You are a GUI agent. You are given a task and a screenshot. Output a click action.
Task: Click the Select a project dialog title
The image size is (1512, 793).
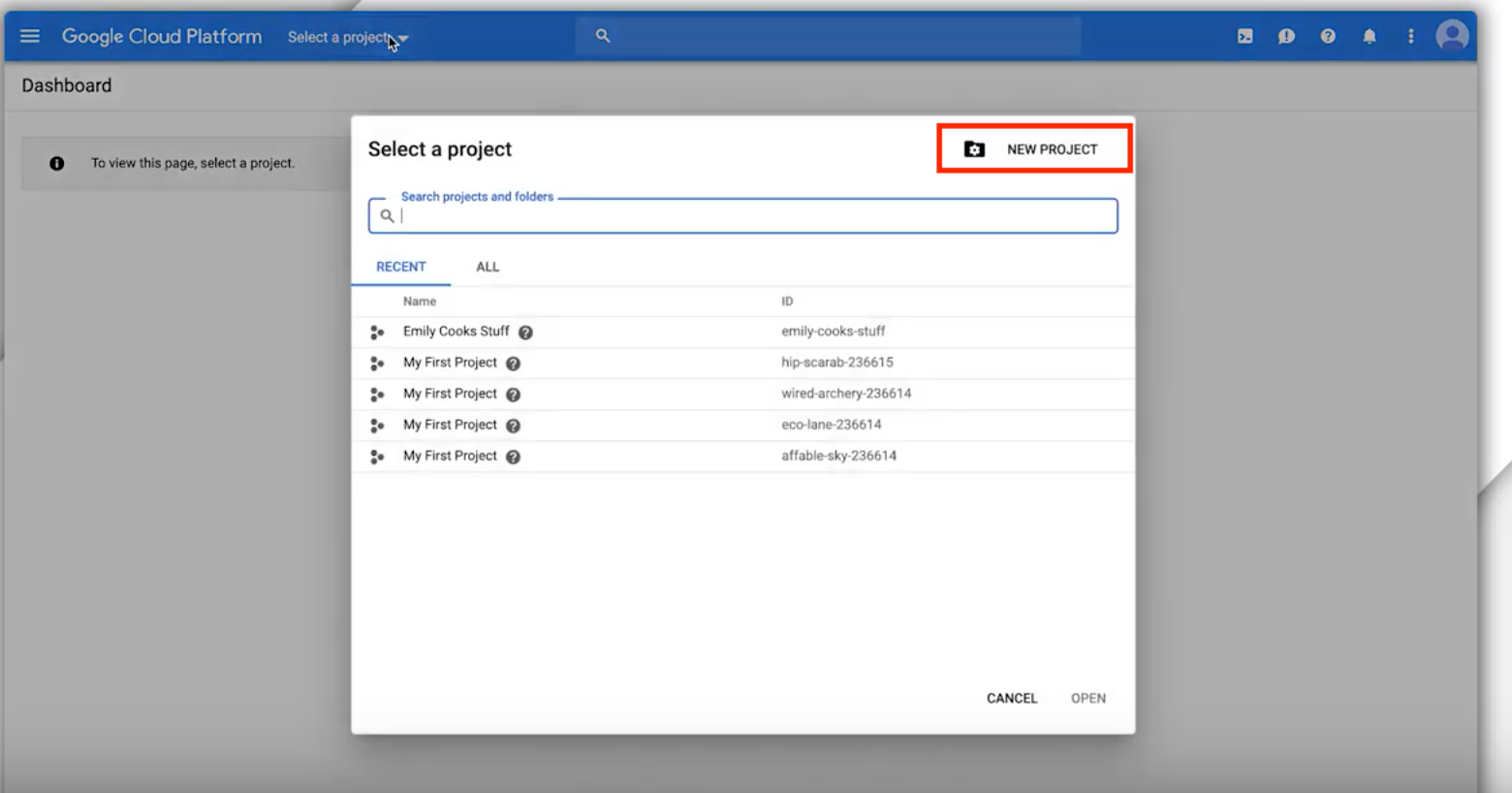(440, 149)
